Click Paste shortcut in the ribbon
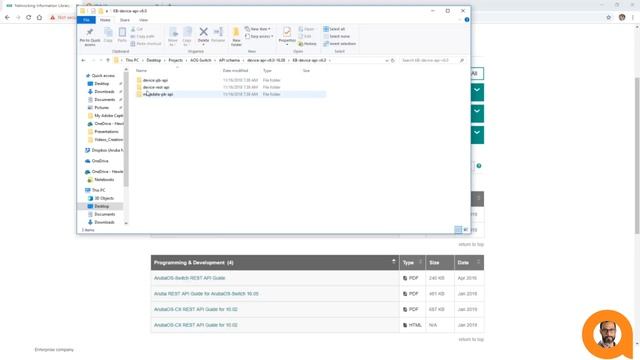 146,44
